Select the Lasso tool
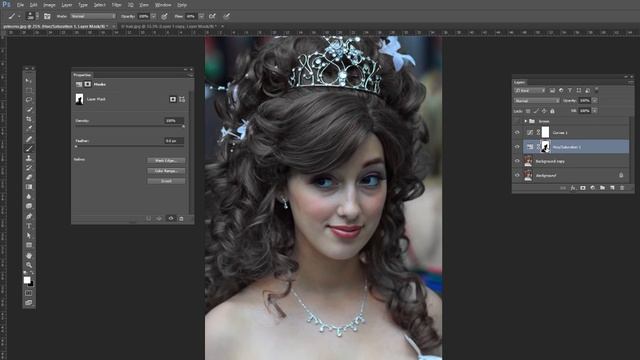The width and height of the screenshot is (640, 360). coord(29,100)
